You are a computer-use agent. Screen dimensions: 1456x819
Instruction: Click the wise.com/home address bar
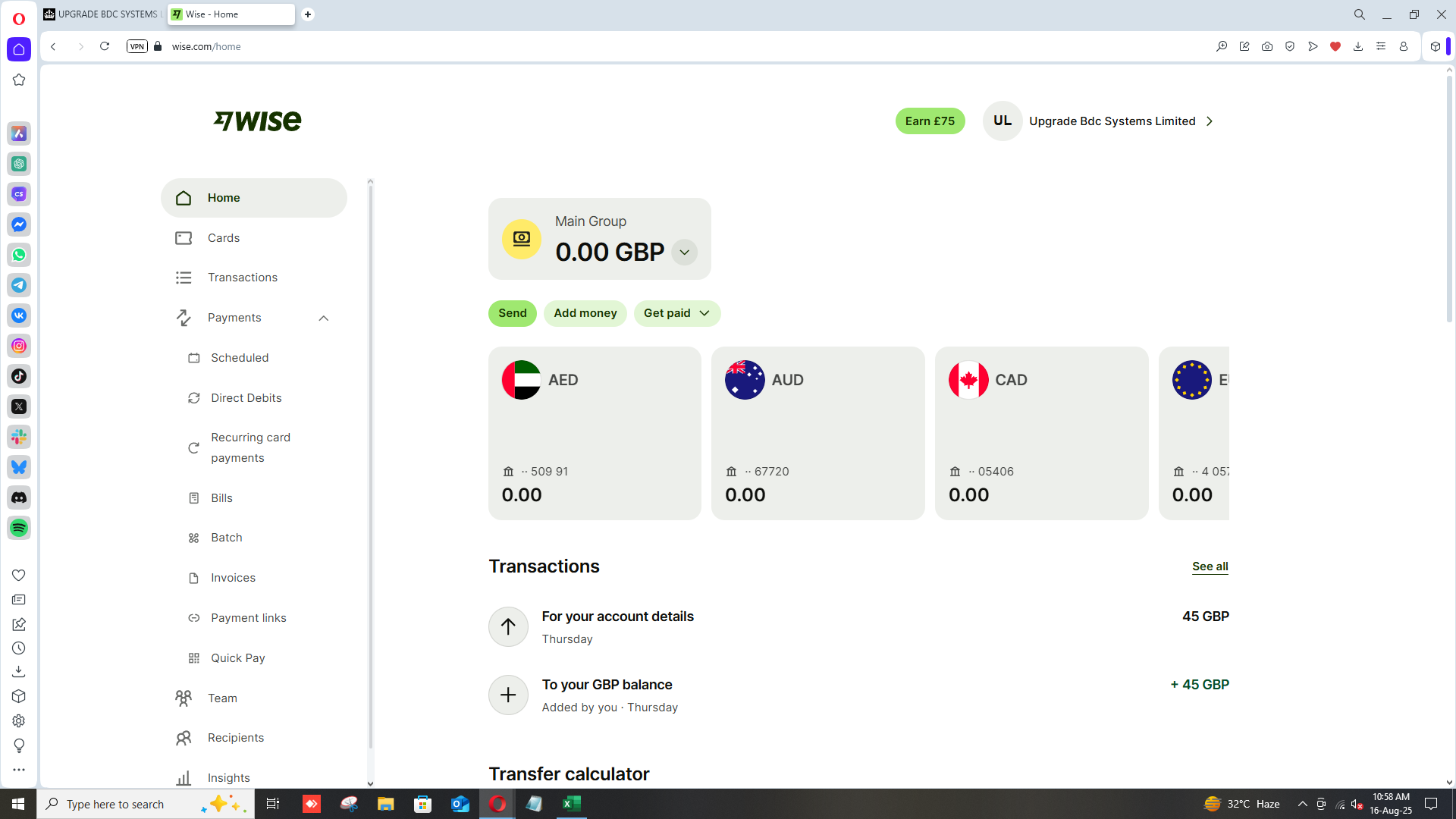click(x=206, y=46)
